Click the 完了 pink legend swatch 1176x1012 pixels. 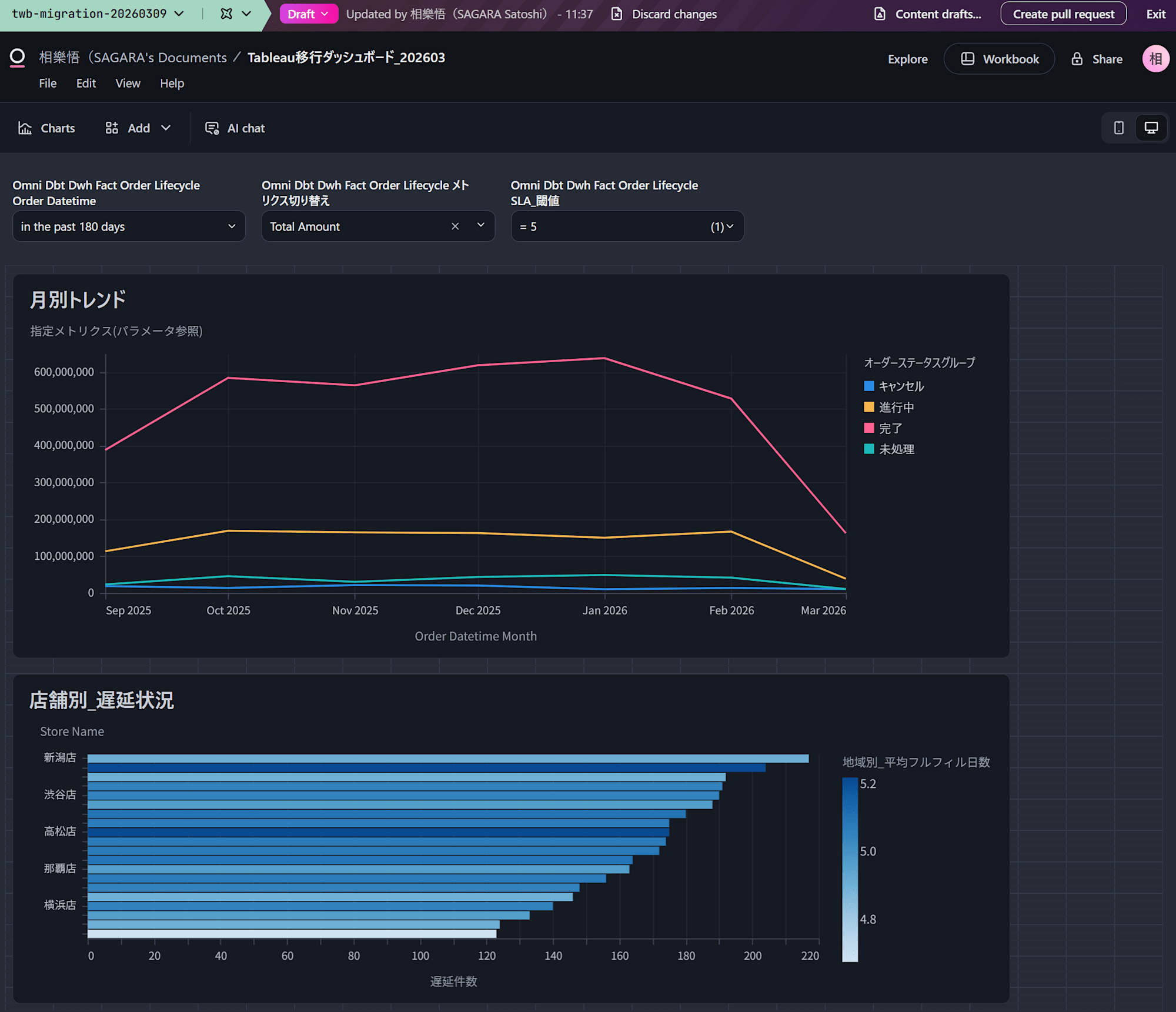[869, 428]
